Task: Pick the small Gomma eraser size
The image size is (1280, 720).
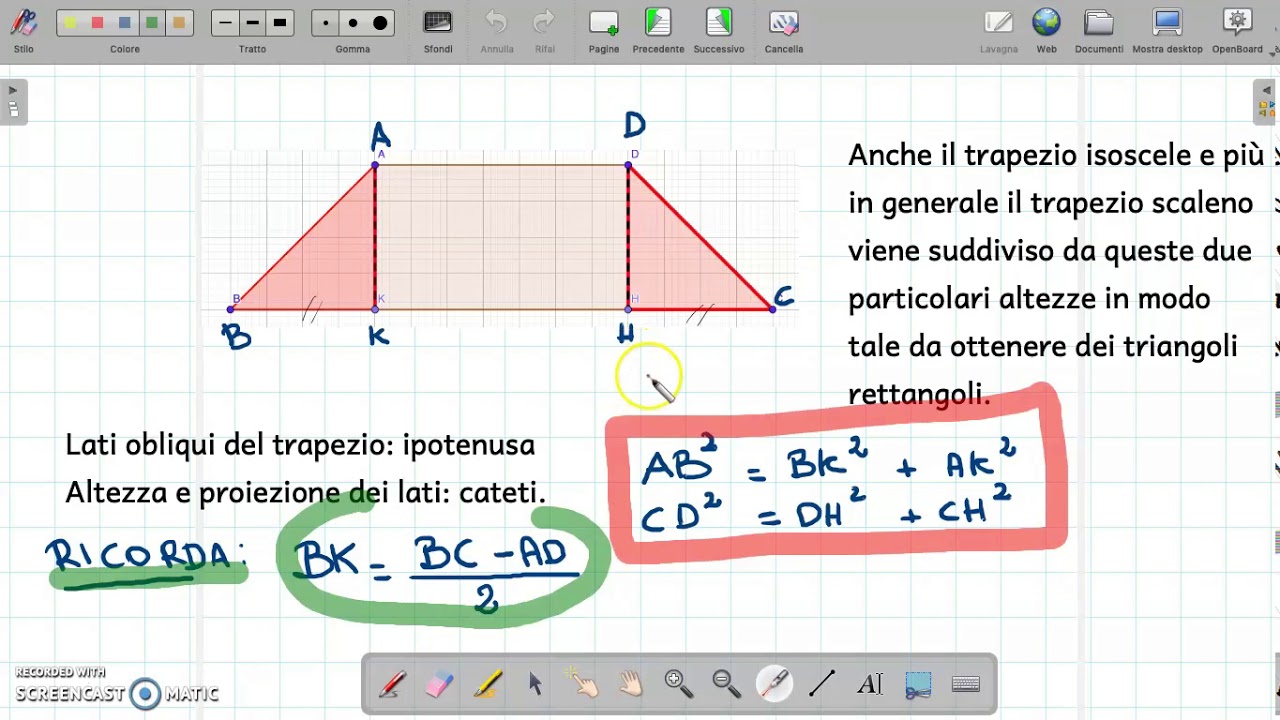Action: tap(325, 22)
